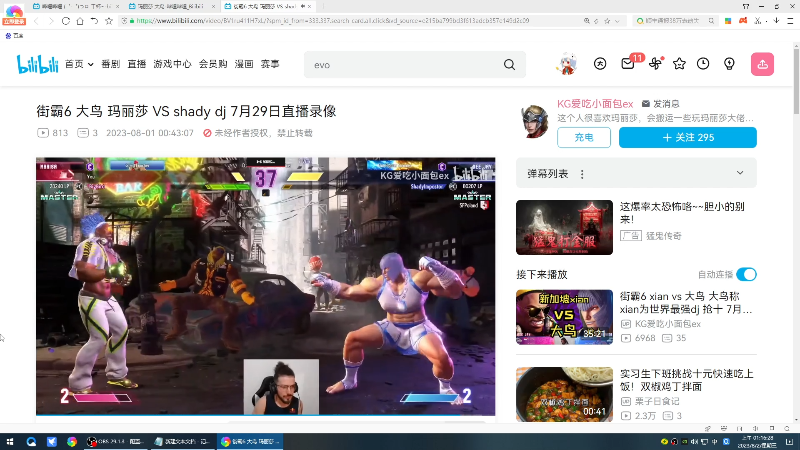Open the xian VS 大鸟 thumbnail
Image resolution: width=800 pixels, height=450 pixels.
click(564, 317)
